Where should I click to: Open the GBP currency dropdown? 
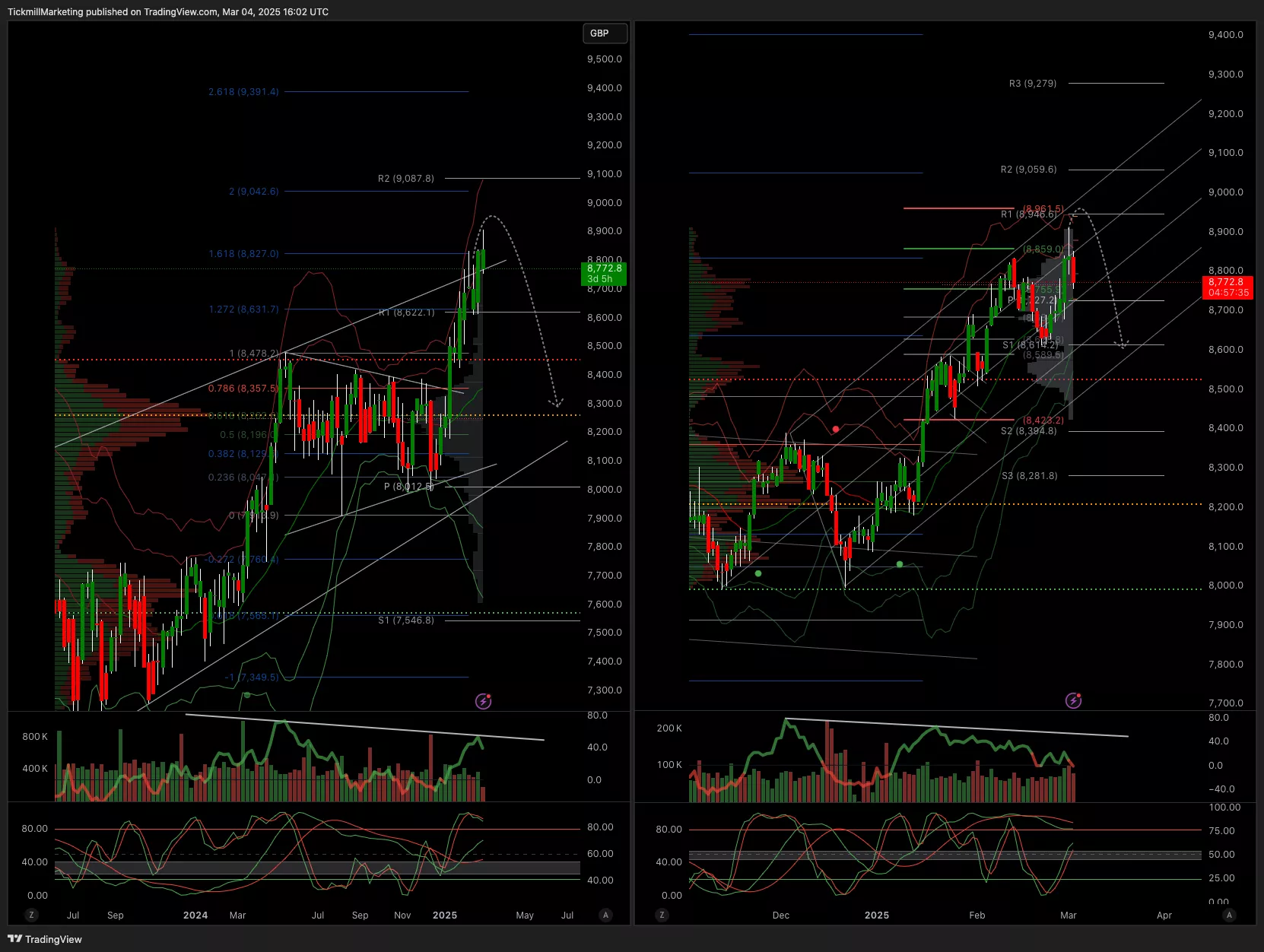pos(605,33)
